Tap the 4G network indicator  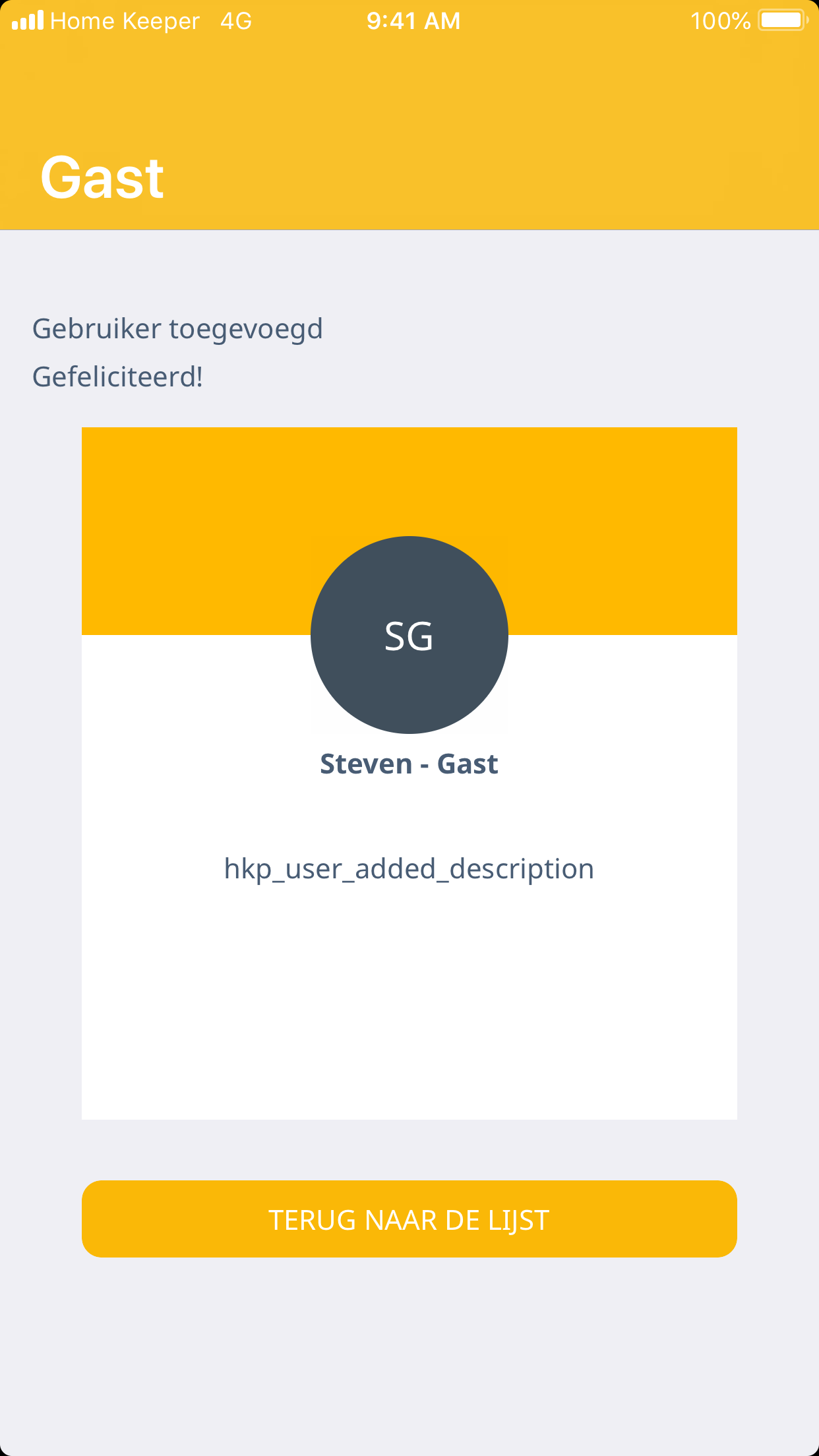click(x=236, y=21)
